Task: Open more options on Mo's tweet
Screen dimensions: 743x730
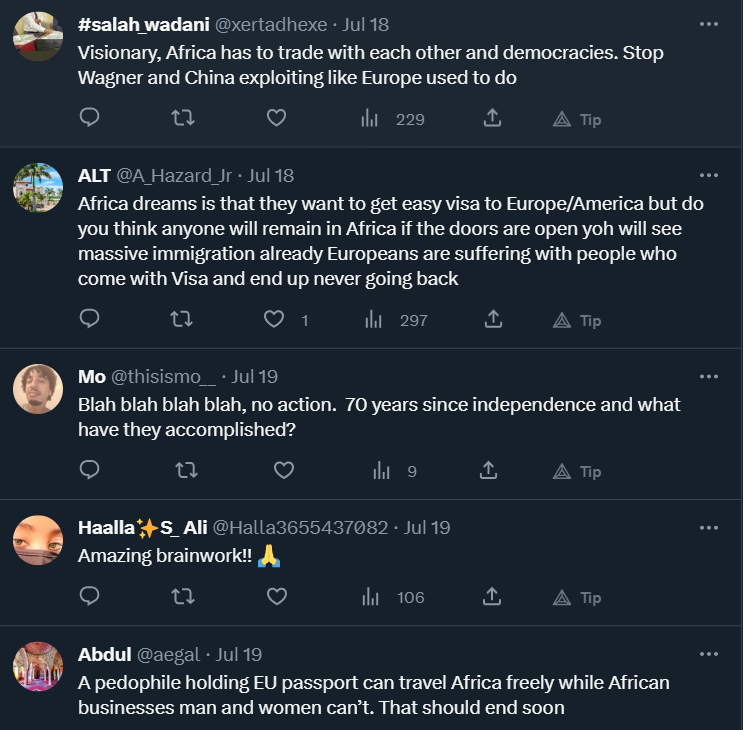Action: tap(709, 377)
